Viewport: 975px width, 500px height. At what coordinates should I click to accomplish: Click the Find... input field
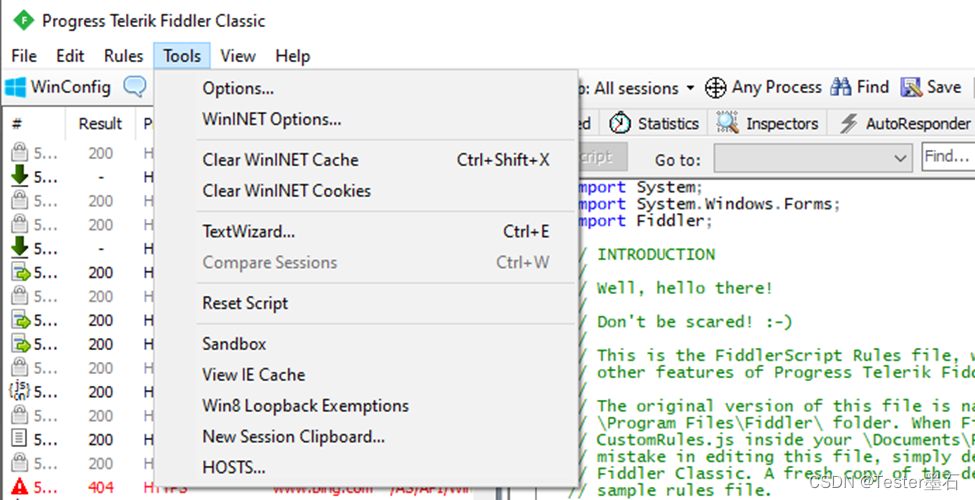(x=948, y=157)
